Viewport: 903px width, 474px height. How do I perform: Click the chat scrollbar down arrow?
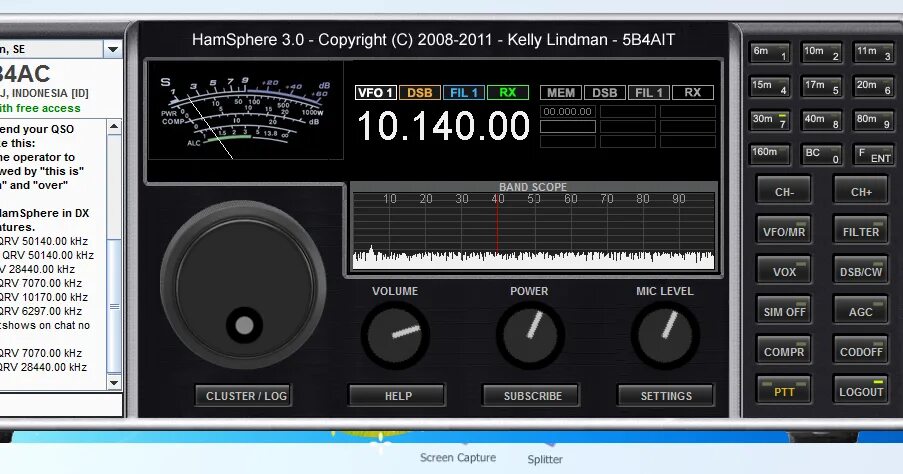(x=114, y=382)
